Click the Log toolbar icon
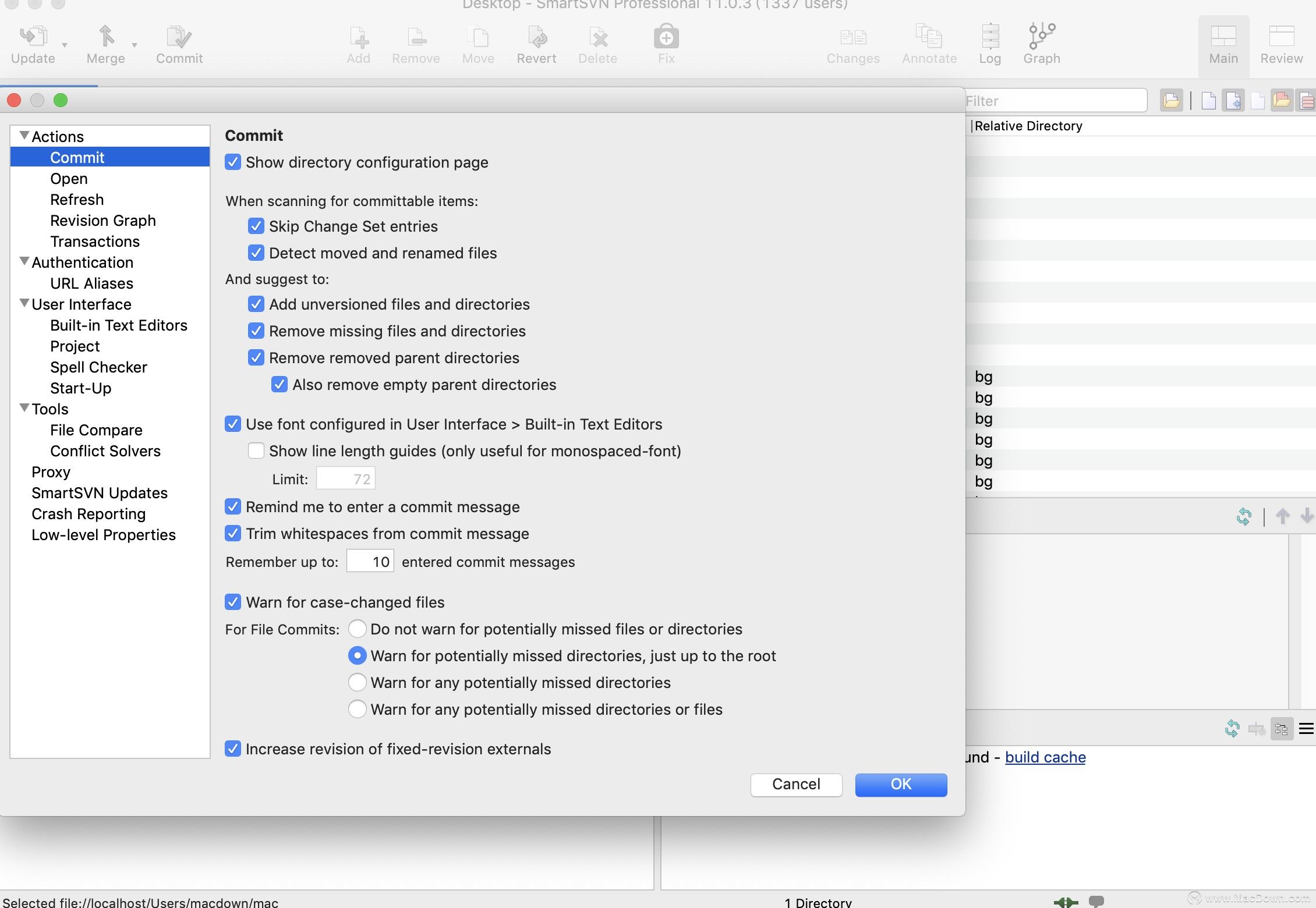The height and width of the screenshot is (908, 1316). click(x=989, y=37)
